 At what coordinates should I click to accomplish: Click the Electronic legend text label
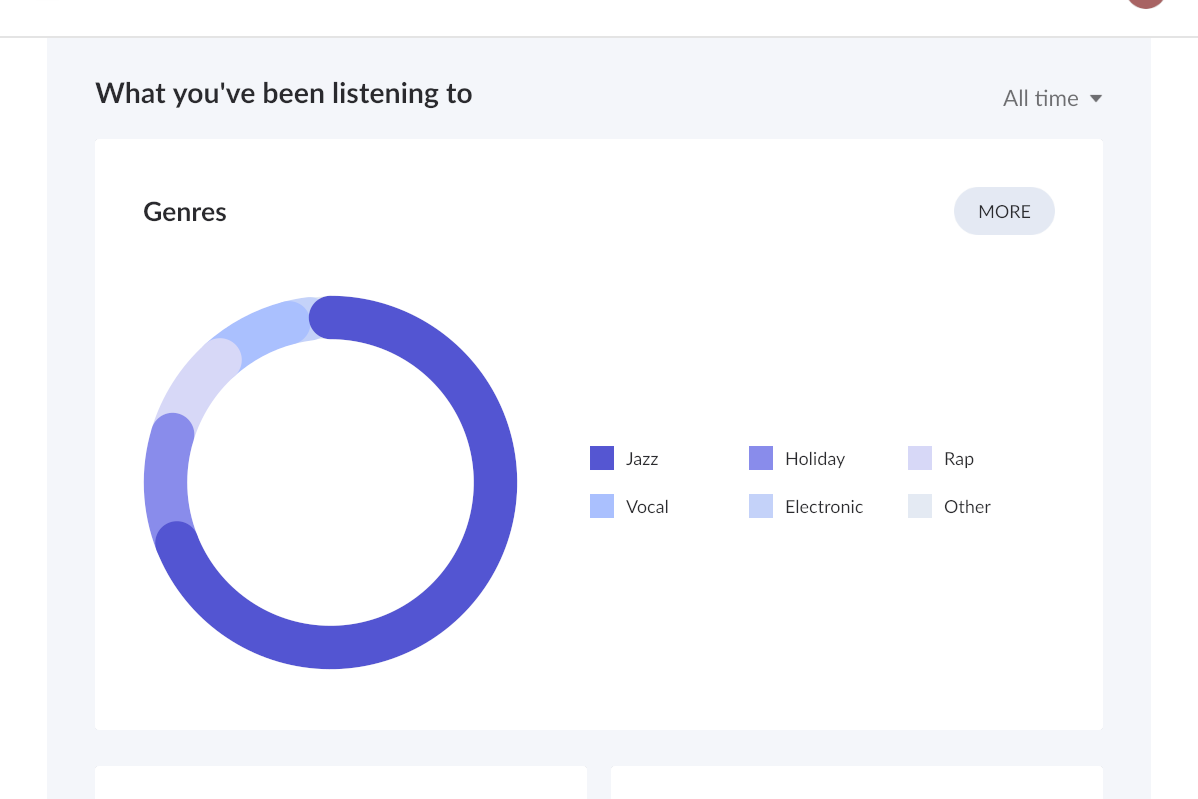tap(824, 507)
